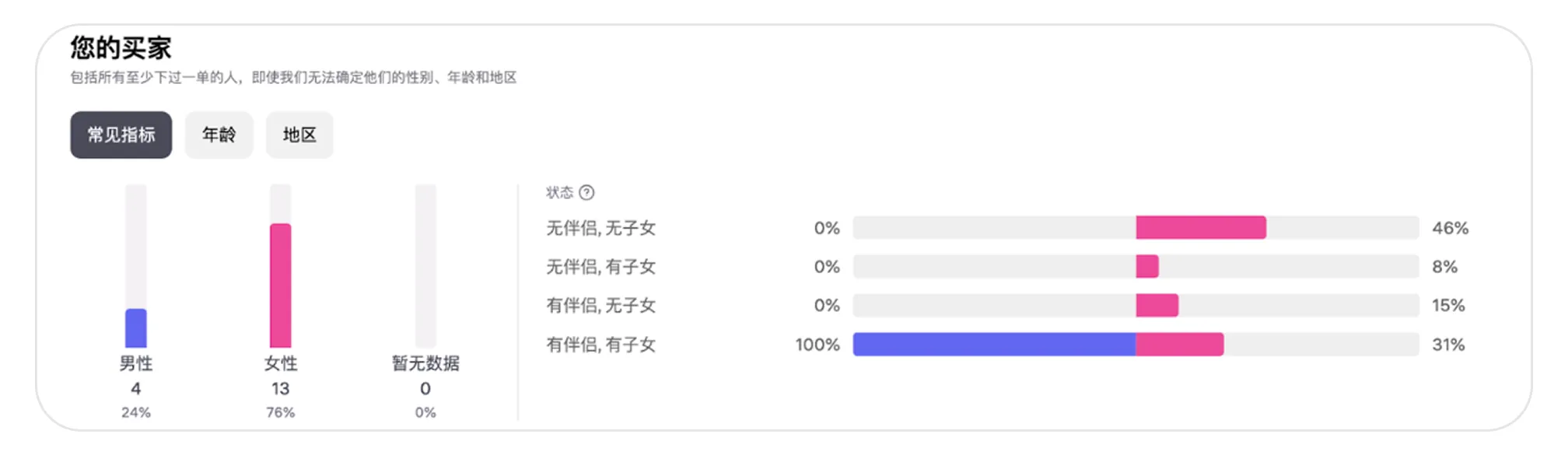Click pink bar for 无伴侣, 有子女
This screenshot has width=1568, height=455.
1147,267
